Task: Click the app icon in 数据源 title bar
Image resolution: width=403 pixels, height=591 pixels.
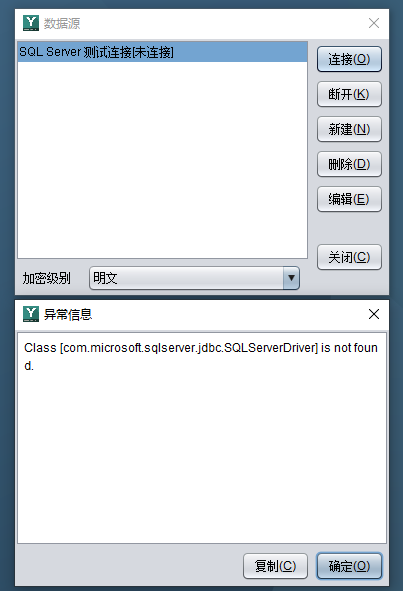Action: coord(31,23)
